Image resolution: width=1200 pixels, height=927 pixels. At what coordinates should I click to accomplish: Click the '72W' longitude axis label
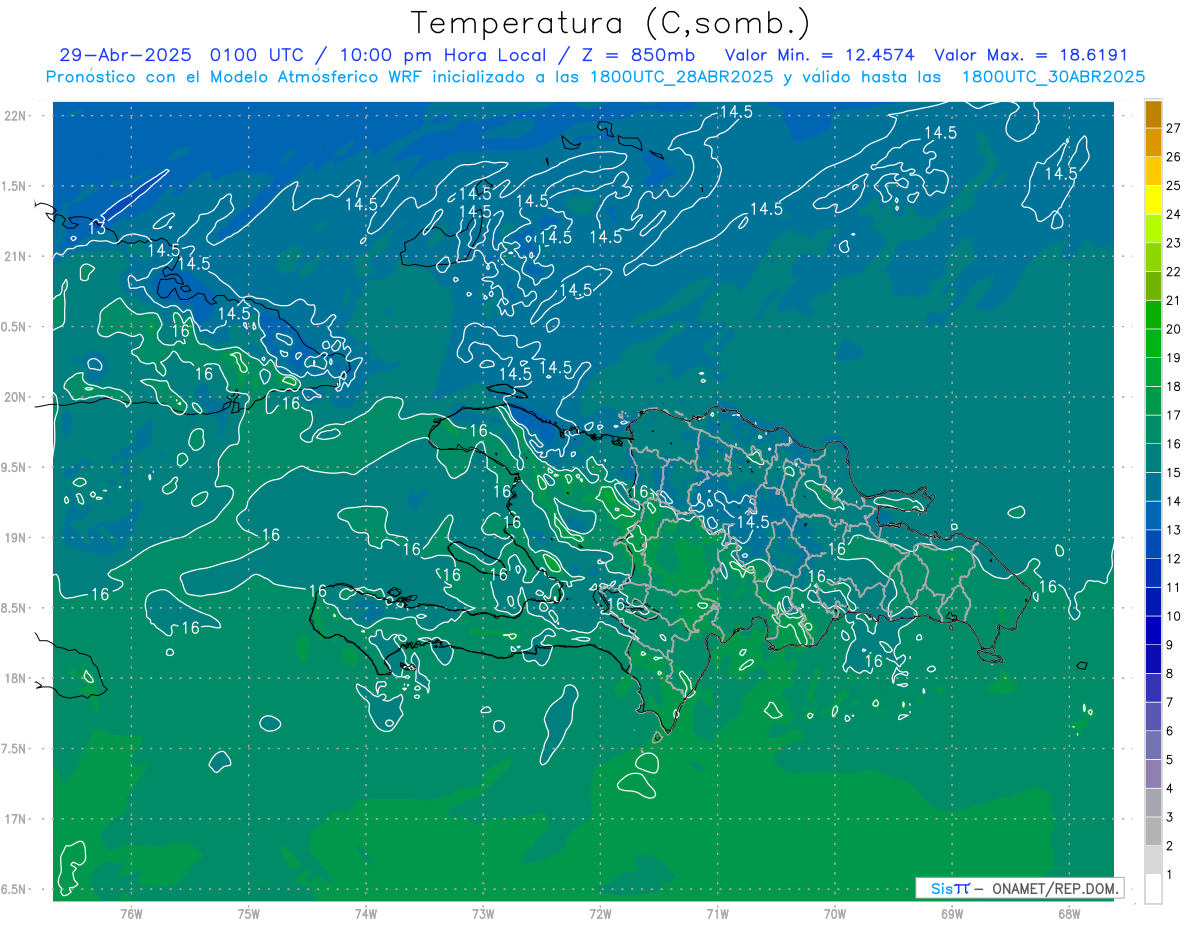pyautogui.click(x=600, y=914)
